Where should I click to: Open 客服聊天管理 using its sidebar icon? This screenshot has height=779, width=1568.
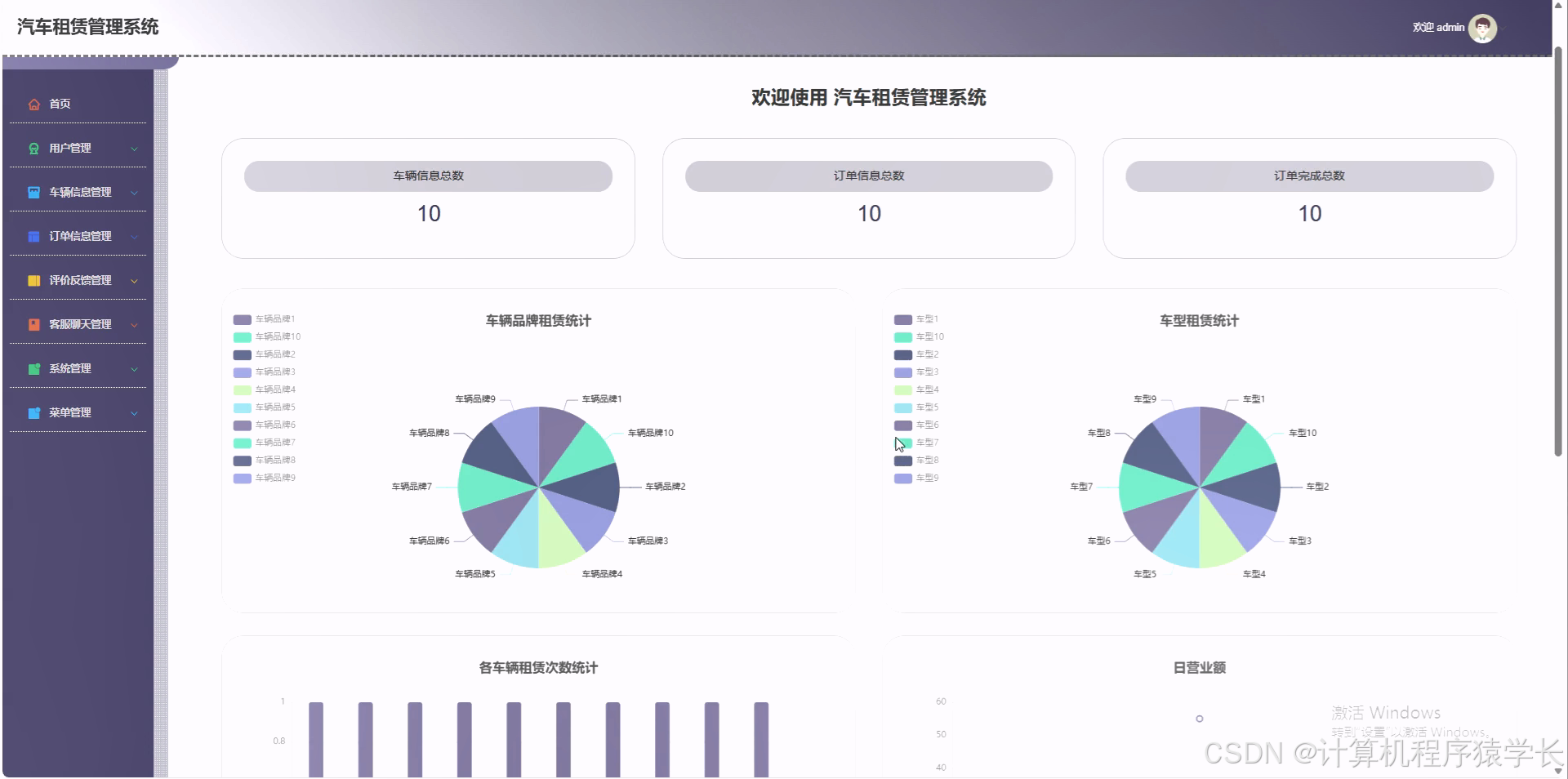tap(33, 324)
